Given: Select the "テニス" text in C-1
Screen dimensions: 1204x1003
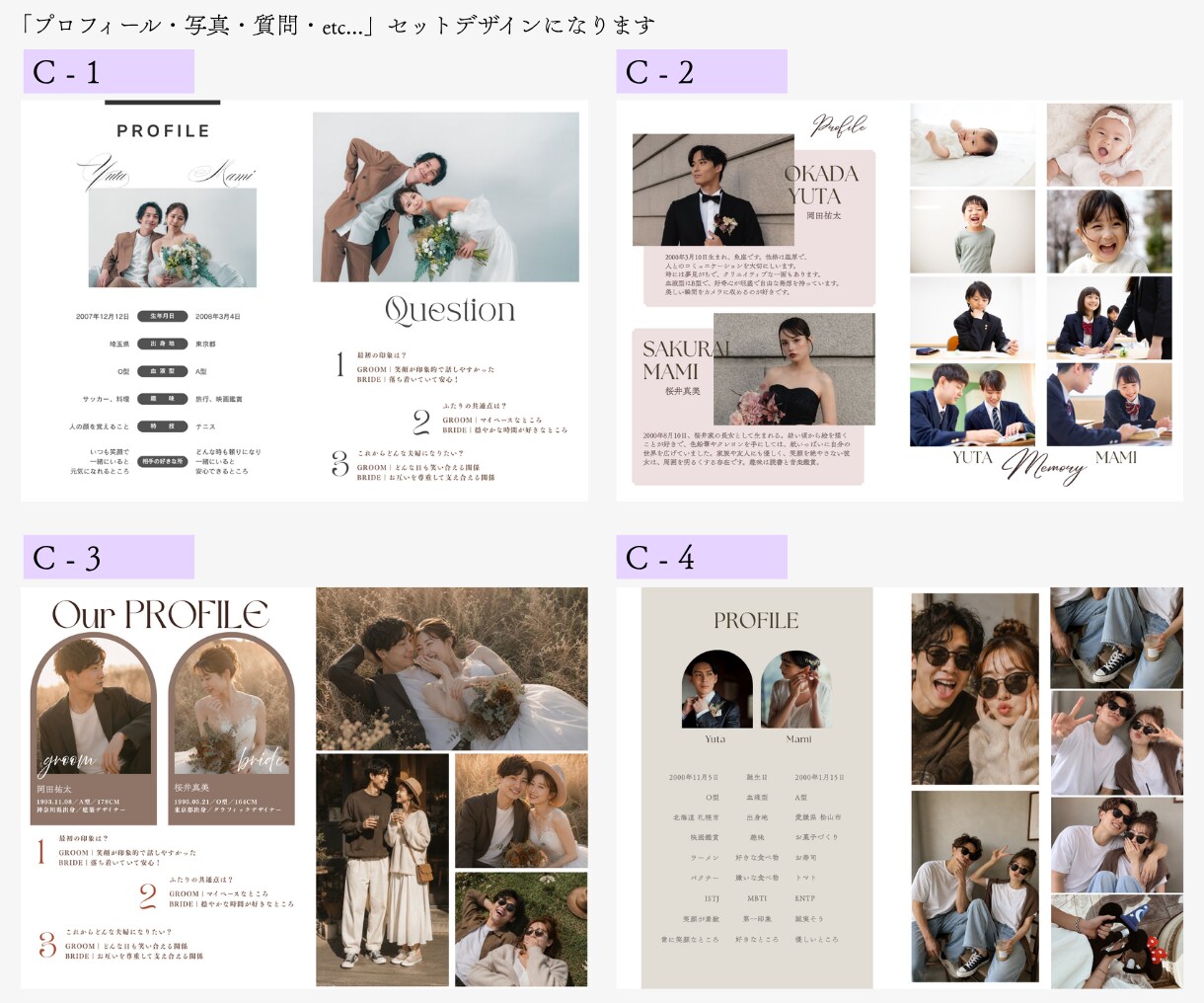Looking at the screenshot, I should [205, 426].
